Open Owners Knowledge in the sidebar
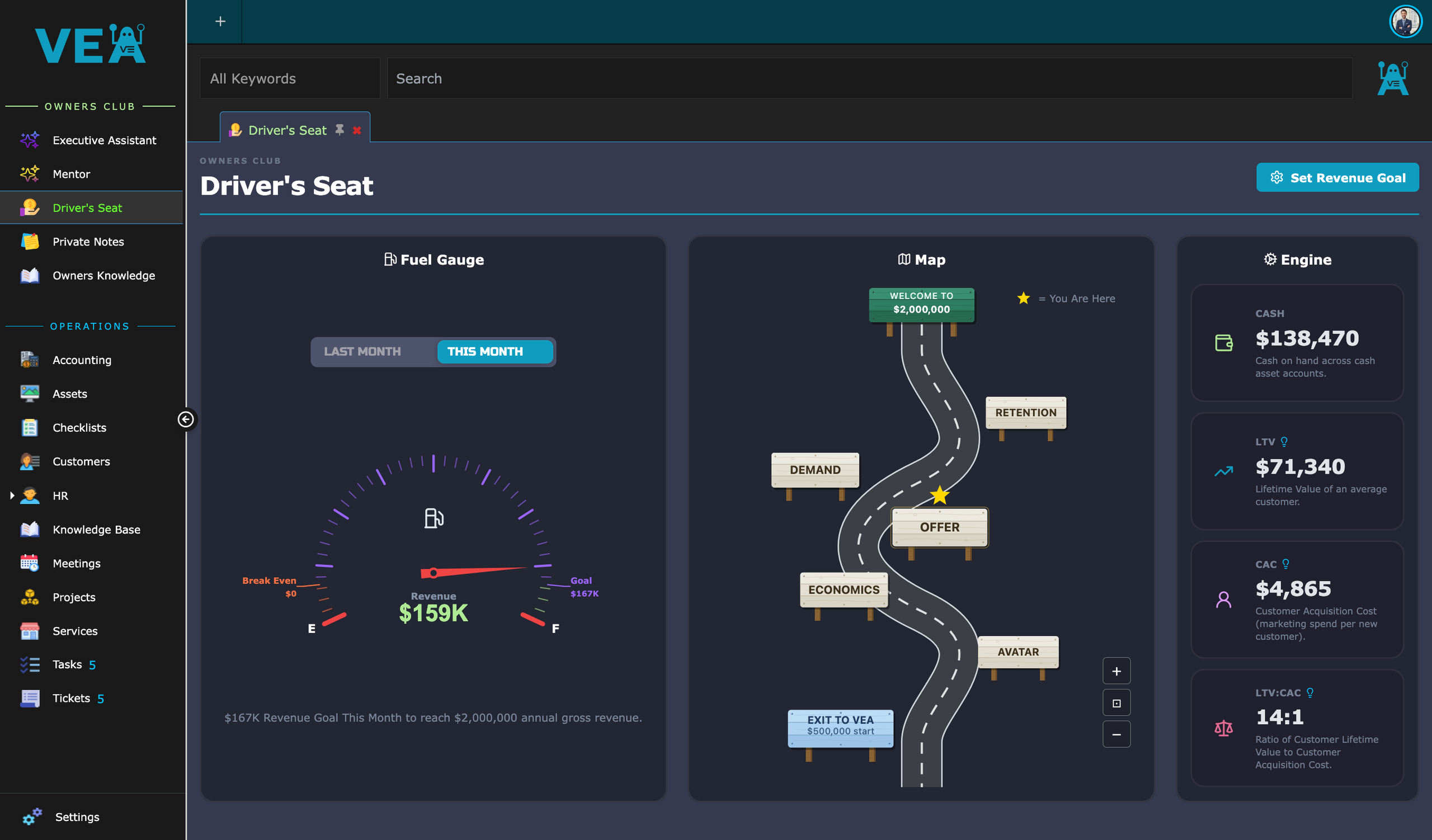The height and width of the screenshot is (840, 1432). coord(92,276)
